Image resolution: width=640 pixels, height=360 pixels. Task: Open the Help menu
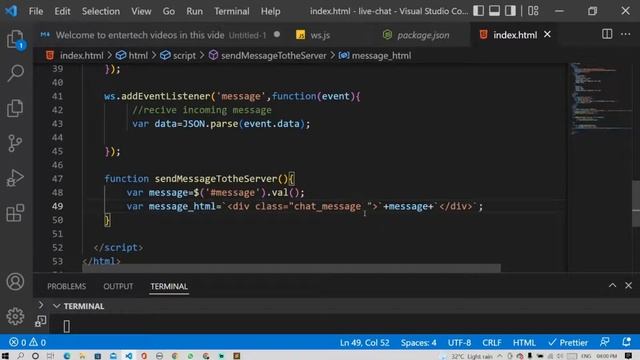point(270,11)
